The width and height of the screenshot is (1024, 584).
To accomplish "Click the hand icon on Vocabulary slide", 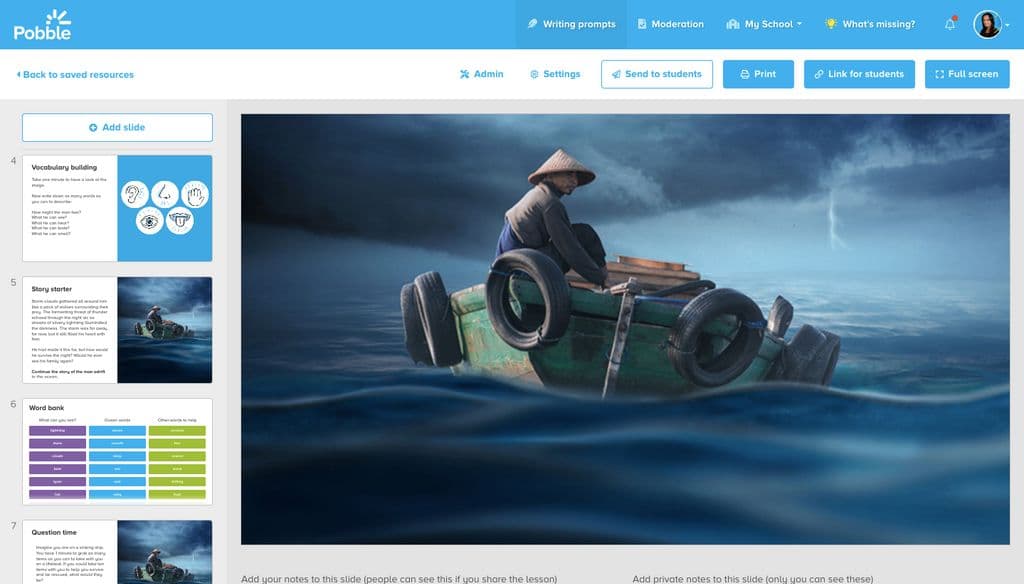I will [x=195, y=195].
